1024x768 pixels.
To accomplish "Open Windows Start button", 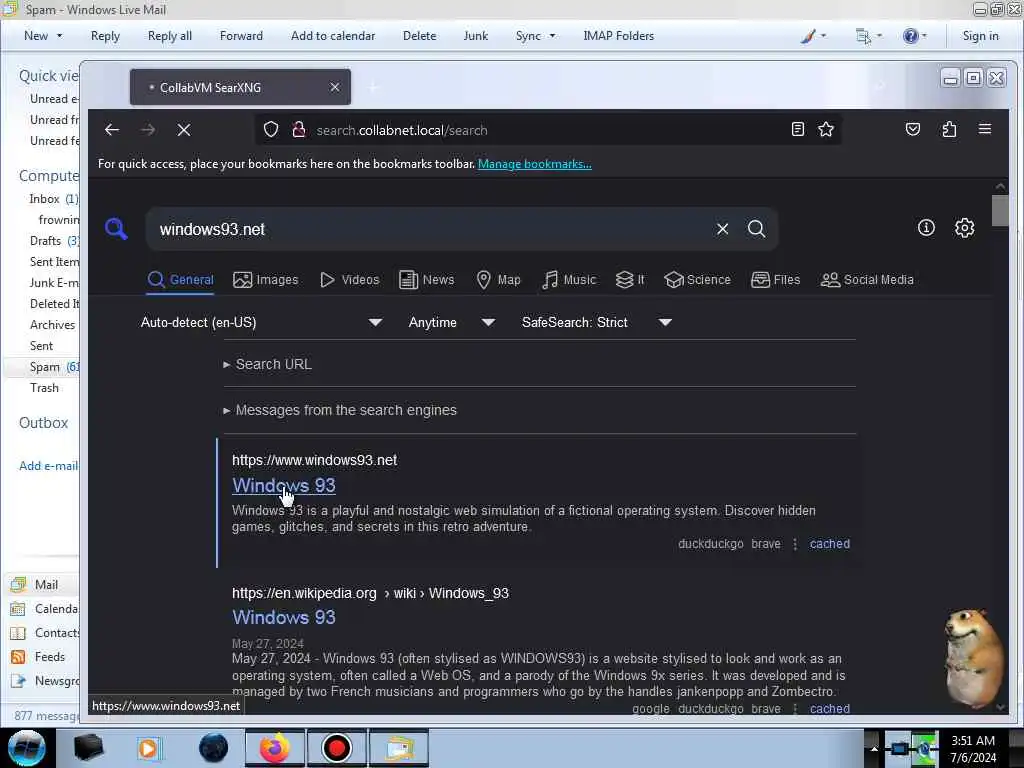I will point(27,748).
